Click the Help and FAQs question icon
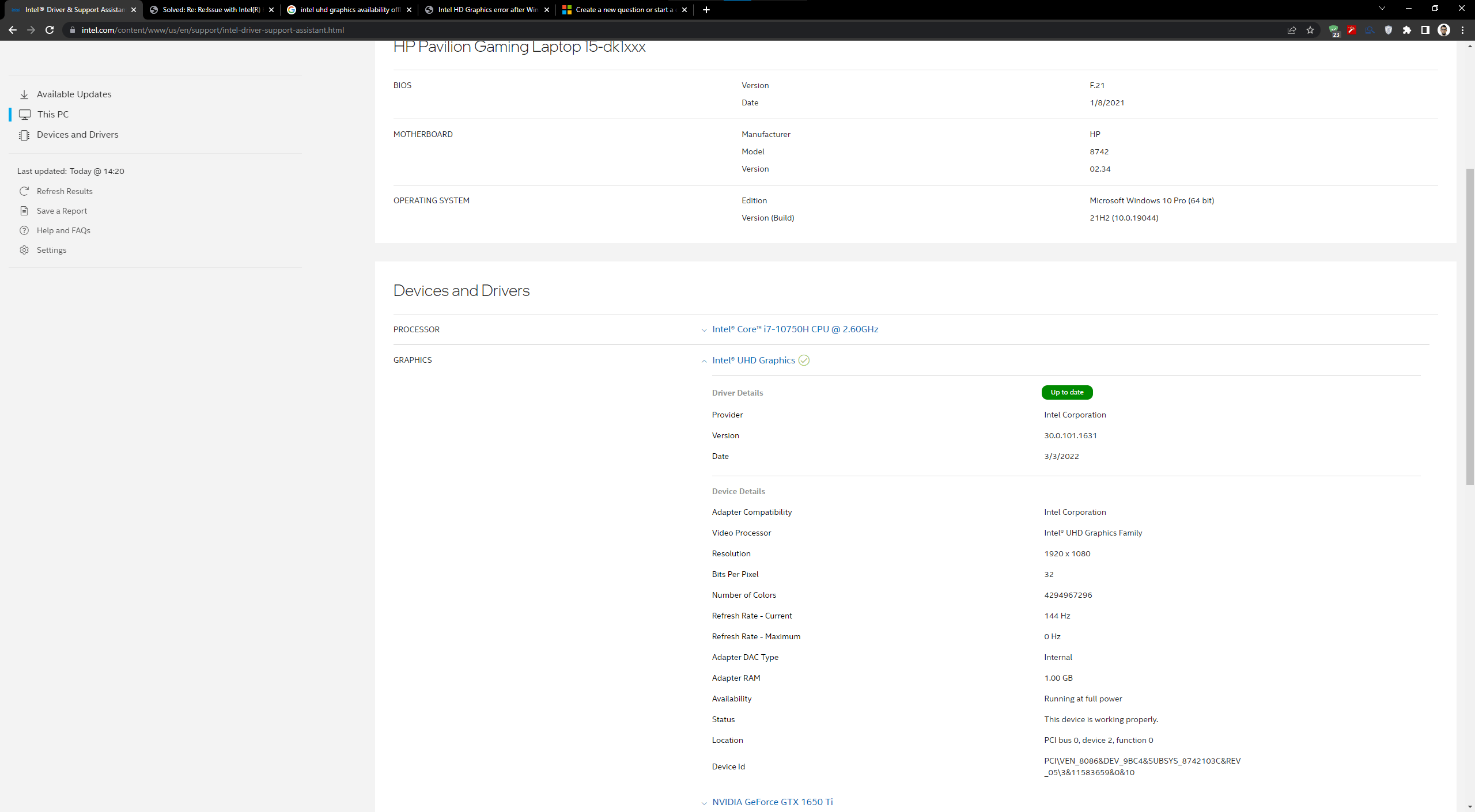Screen dimensions: 1475x812 coord(24,230)
